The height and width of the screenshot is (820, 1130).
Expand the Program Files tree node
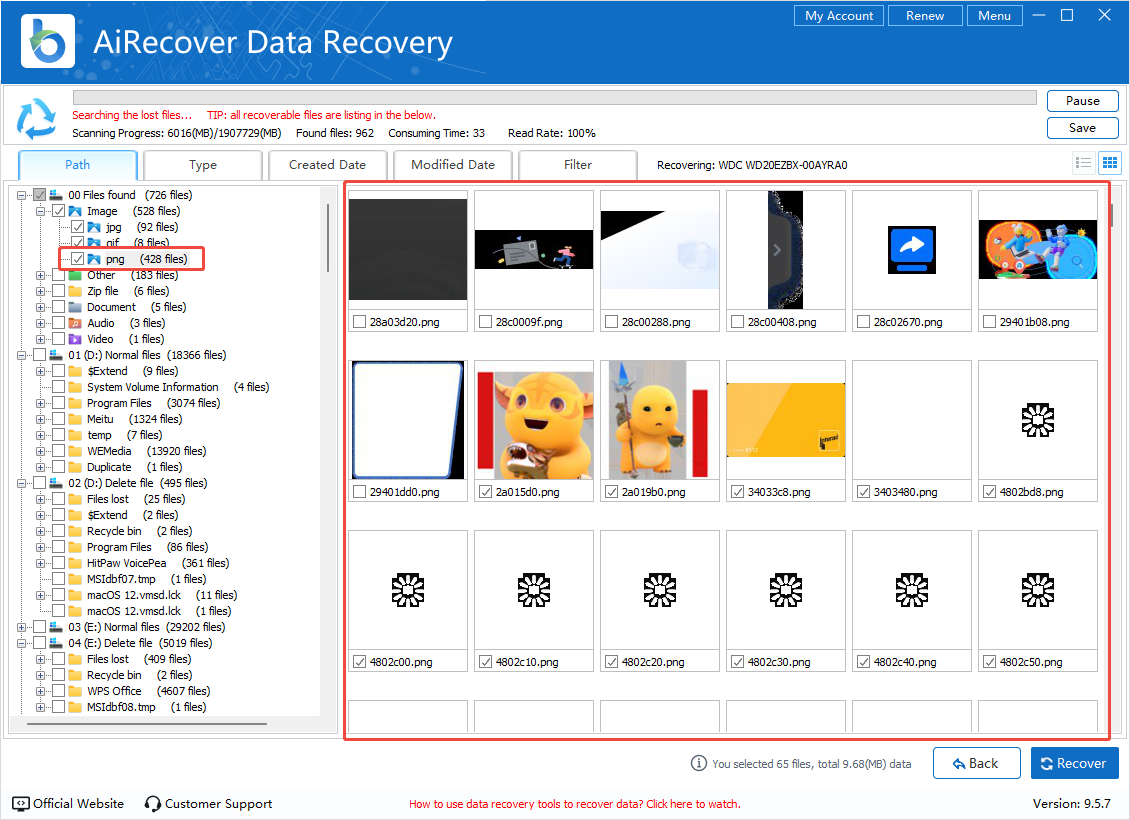tap(42, 403)
